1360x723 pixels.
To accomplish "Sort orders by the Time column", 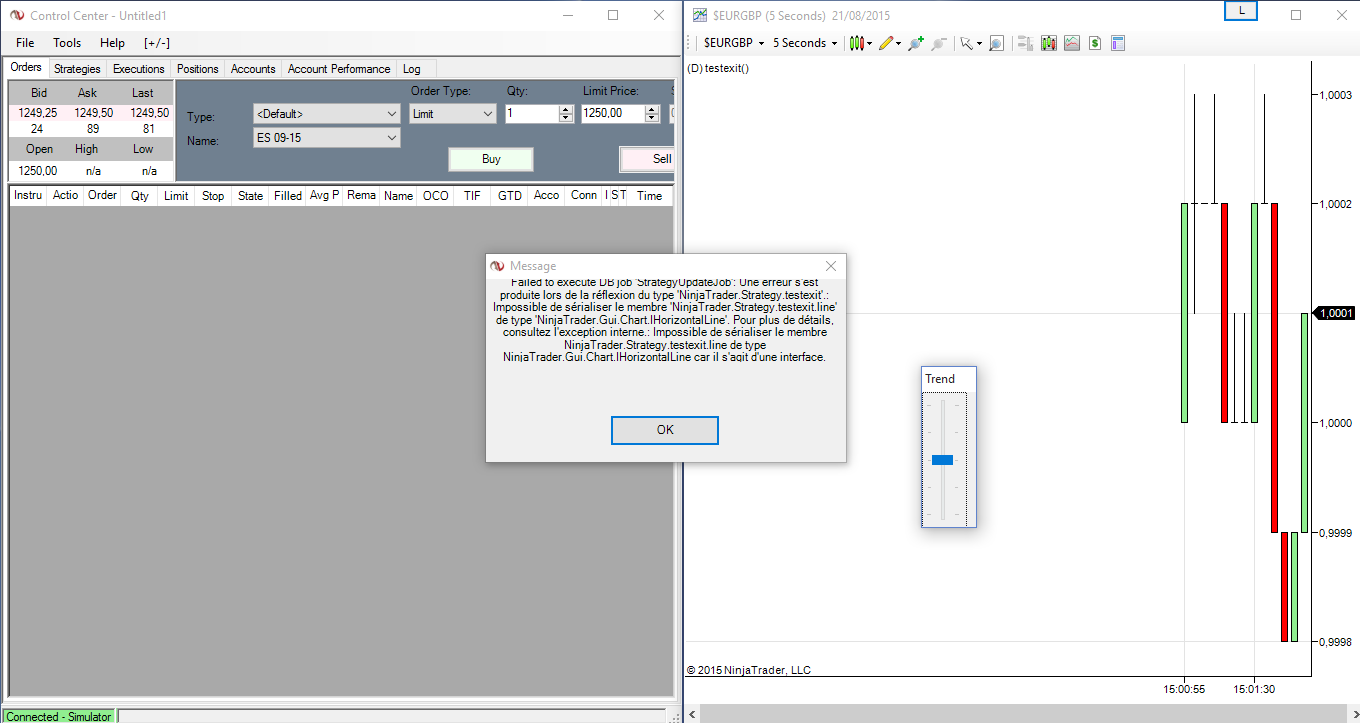I will coord(649,196).
